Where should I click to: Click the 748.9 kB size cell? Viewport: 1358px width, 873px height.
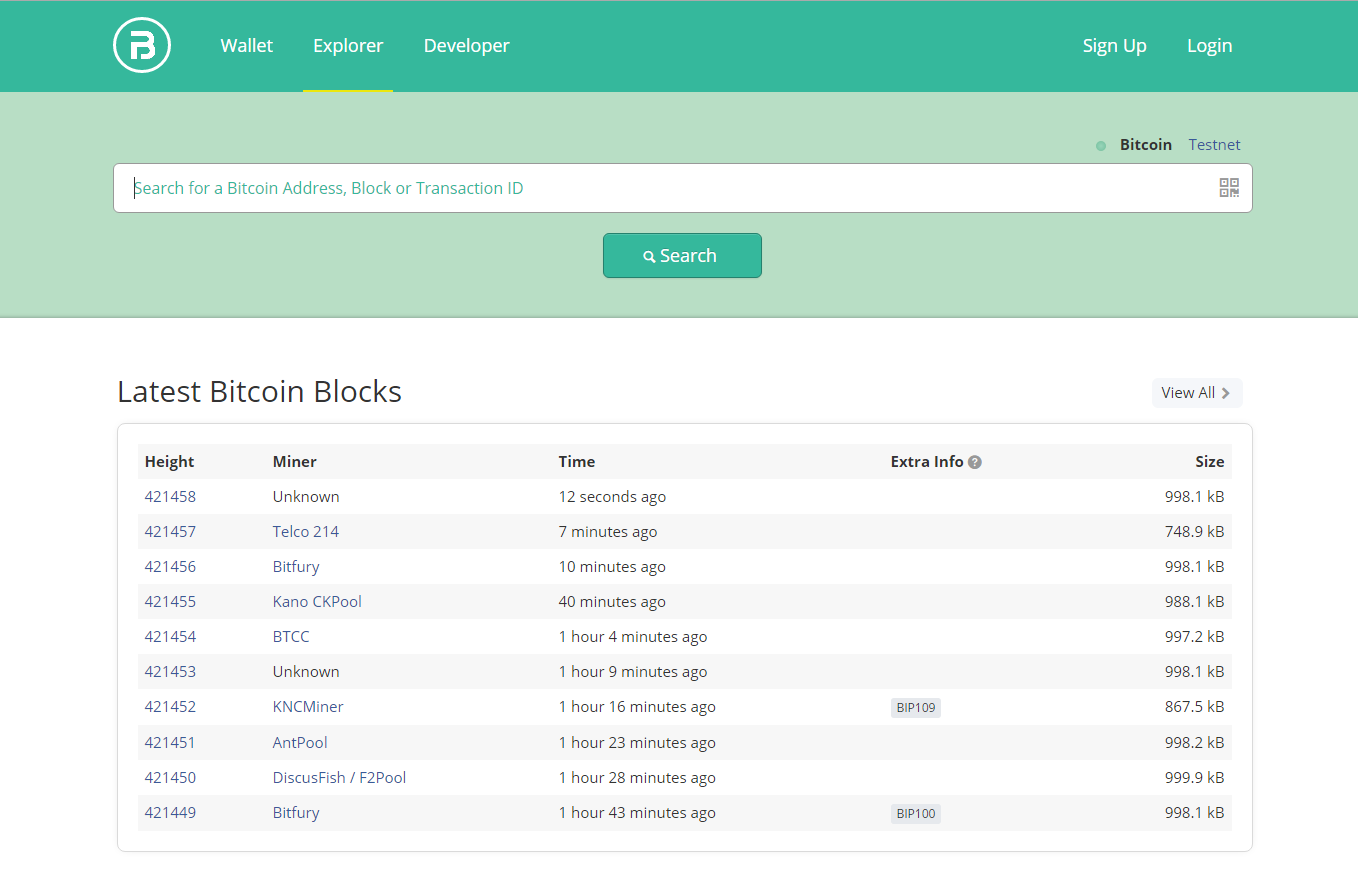coord(1194,532)
